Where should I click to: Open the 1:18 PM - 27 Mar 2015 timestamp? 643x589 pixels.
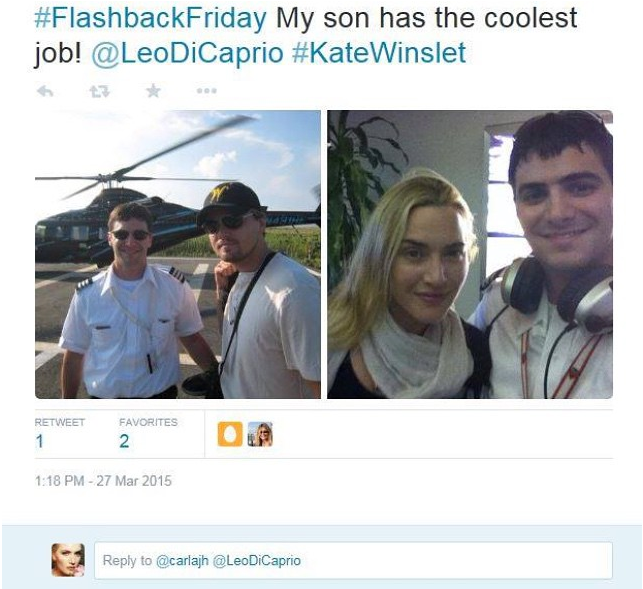point(103,481)
